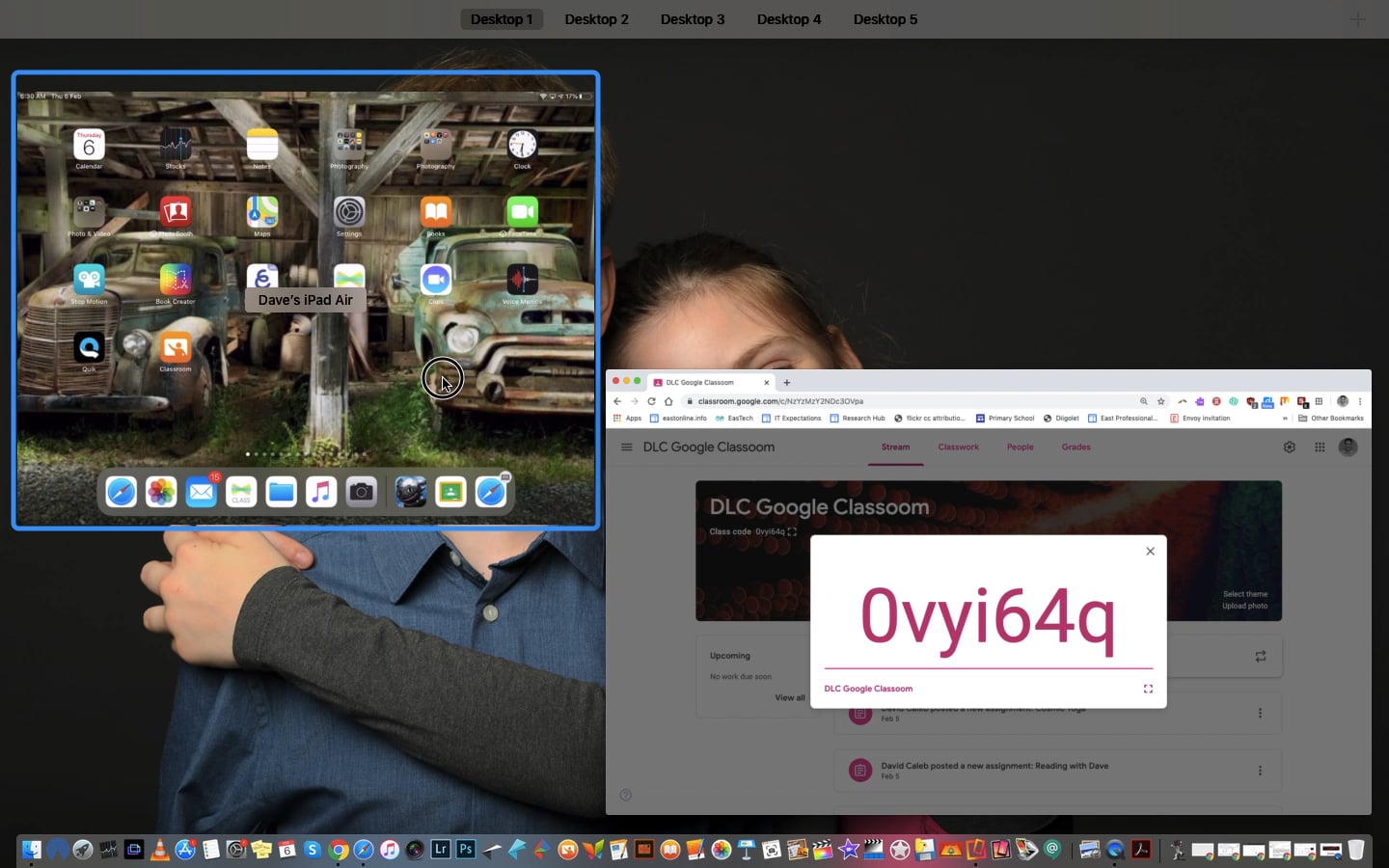The width and height of the screenshot is (1389, 868).
Task: Open Photos app in iPad dock
Action: [161, 492]
